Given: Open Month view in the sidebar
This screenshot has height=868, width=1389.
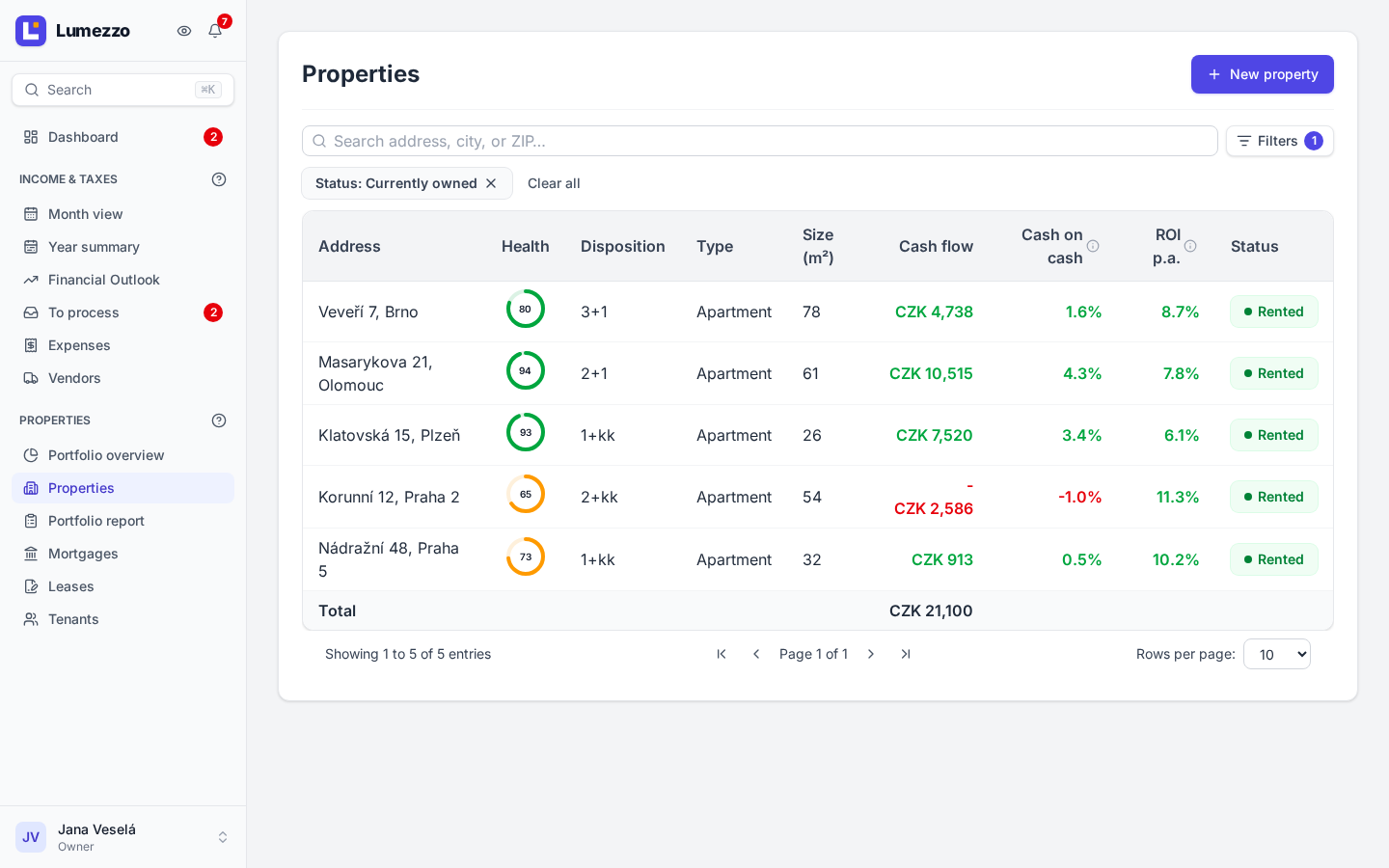Looking at the screenshot, I should click(x=123, y=214).
